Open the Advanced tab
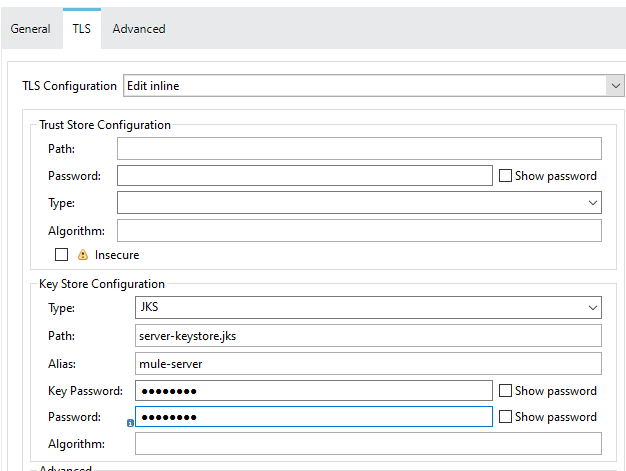 click(139, 29)
